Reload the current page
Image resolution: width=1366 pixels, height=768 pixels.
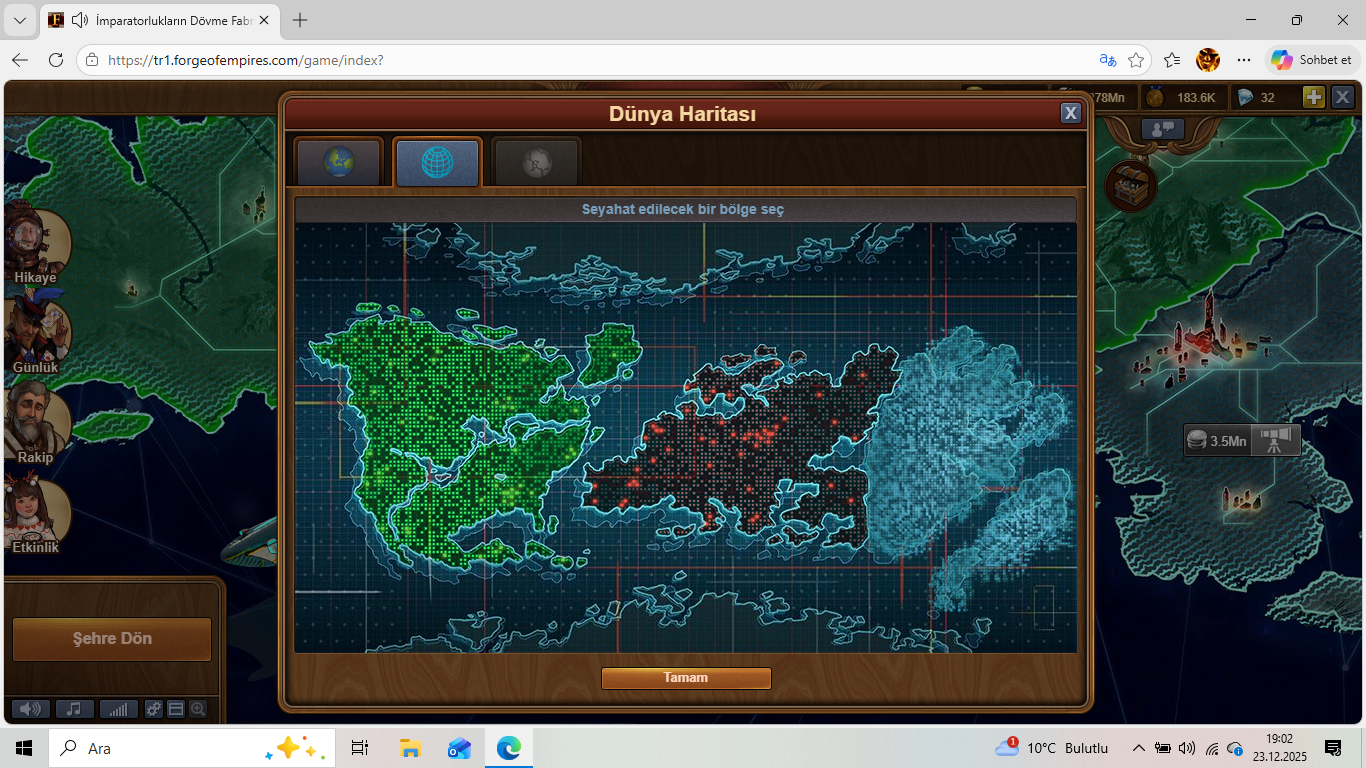point(56,60)
